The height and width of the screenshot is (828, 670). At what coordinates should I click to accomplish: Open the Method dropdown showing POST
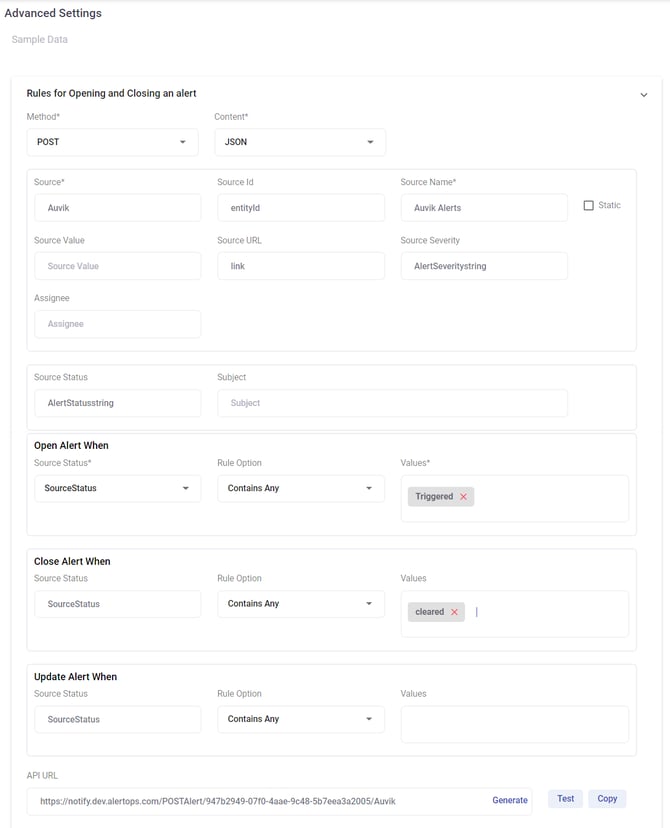point(112,142)
